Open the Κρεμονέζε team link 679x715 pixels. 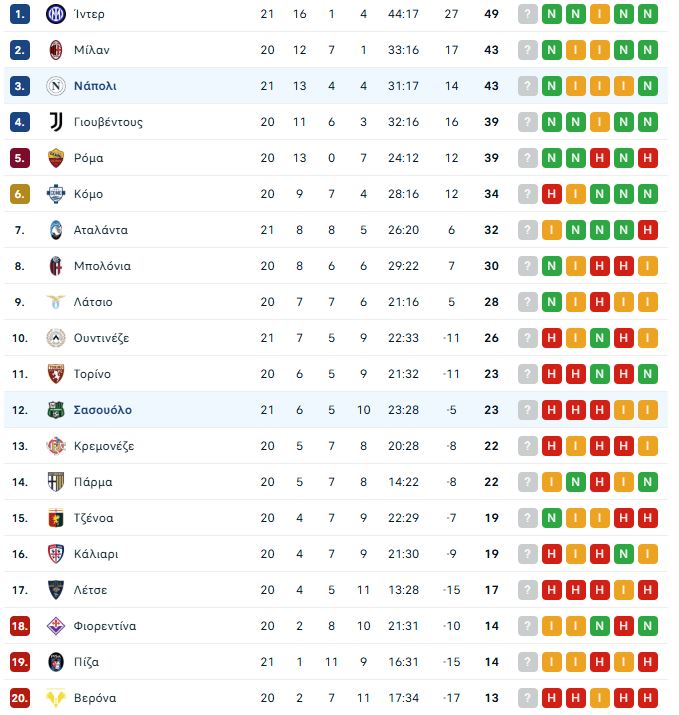point(104,446)
